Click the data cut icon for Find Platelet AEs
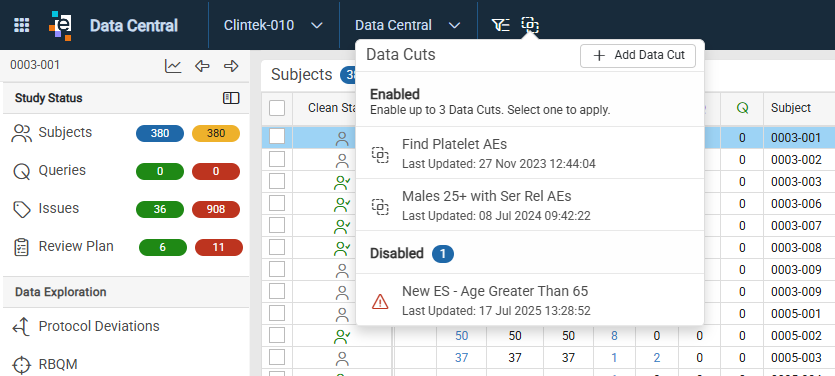The height and width of the screenshot is (376, 835). point(380,154)
